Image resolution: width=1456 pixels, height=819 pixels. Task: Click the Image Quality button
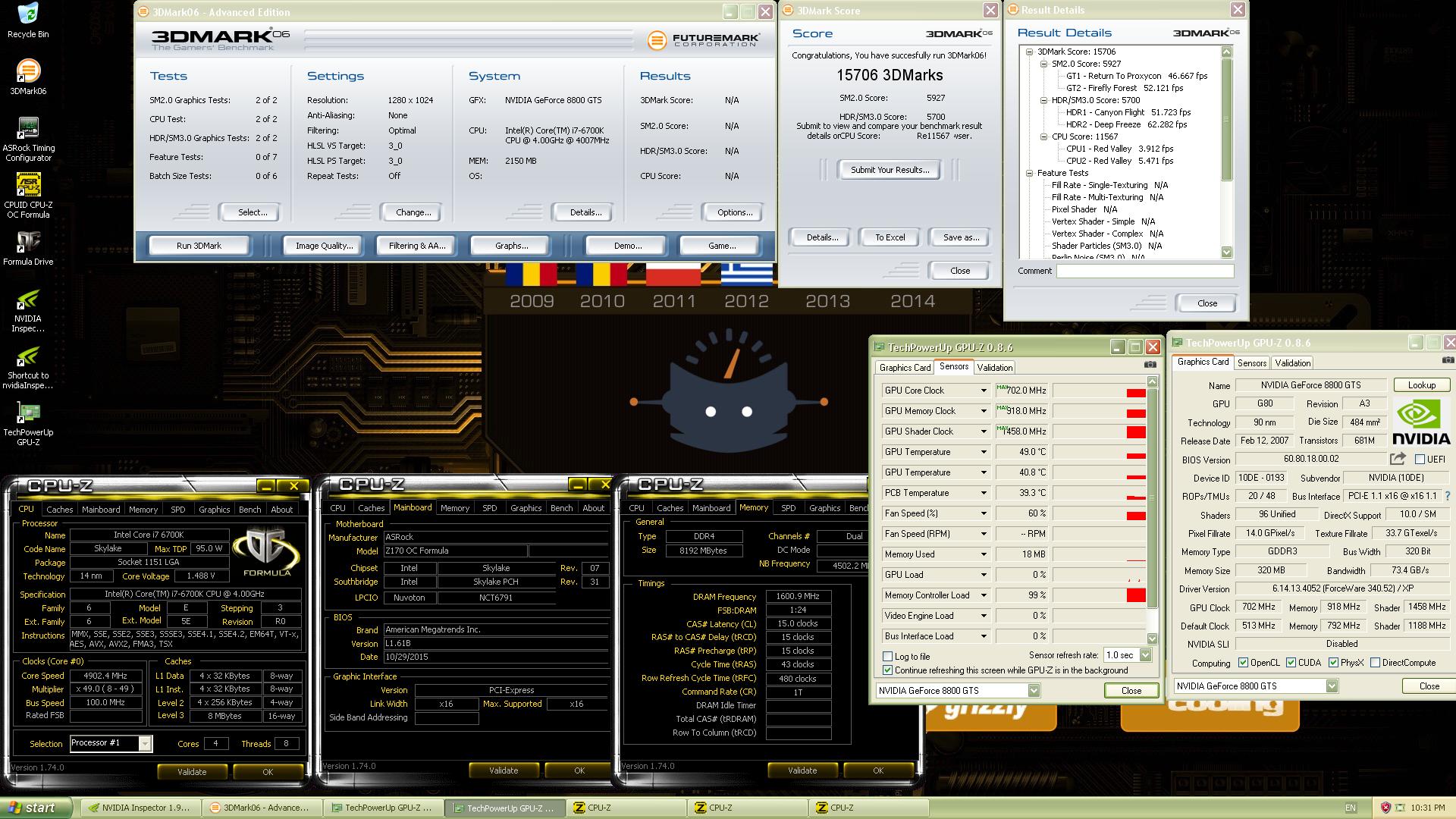point(324,246)
